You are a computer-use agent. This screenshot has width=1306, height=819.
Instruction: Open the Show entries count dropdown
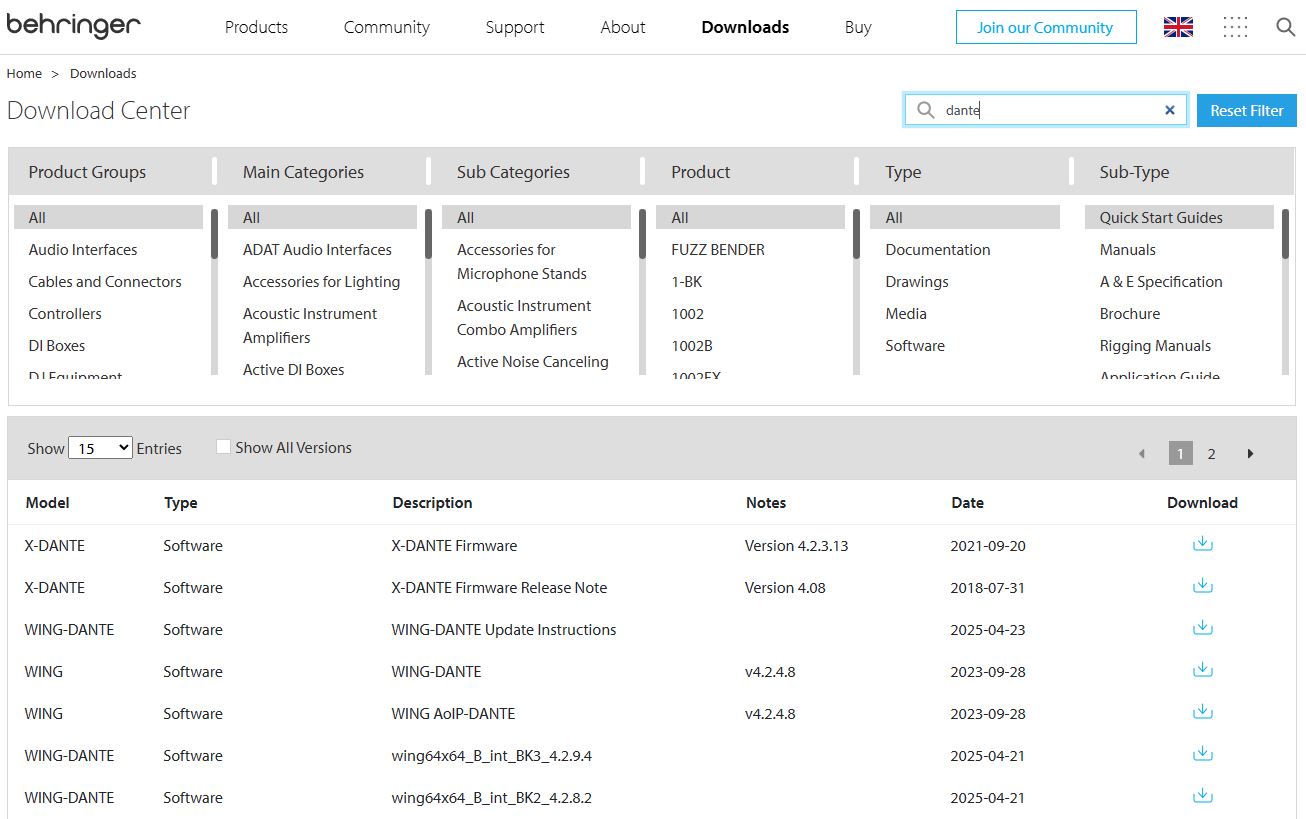point(100,448)
